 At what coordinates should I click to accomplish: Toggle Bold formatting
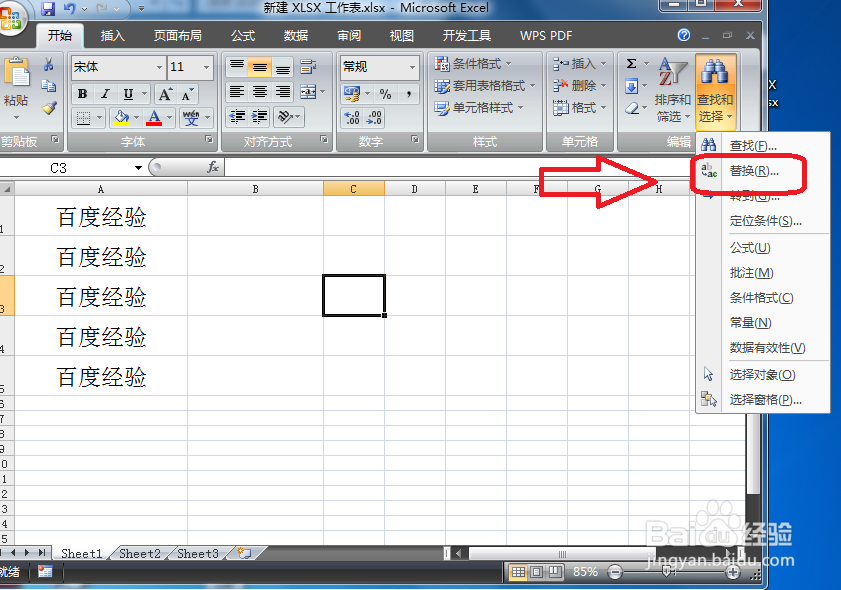click(x=83, y=94)
